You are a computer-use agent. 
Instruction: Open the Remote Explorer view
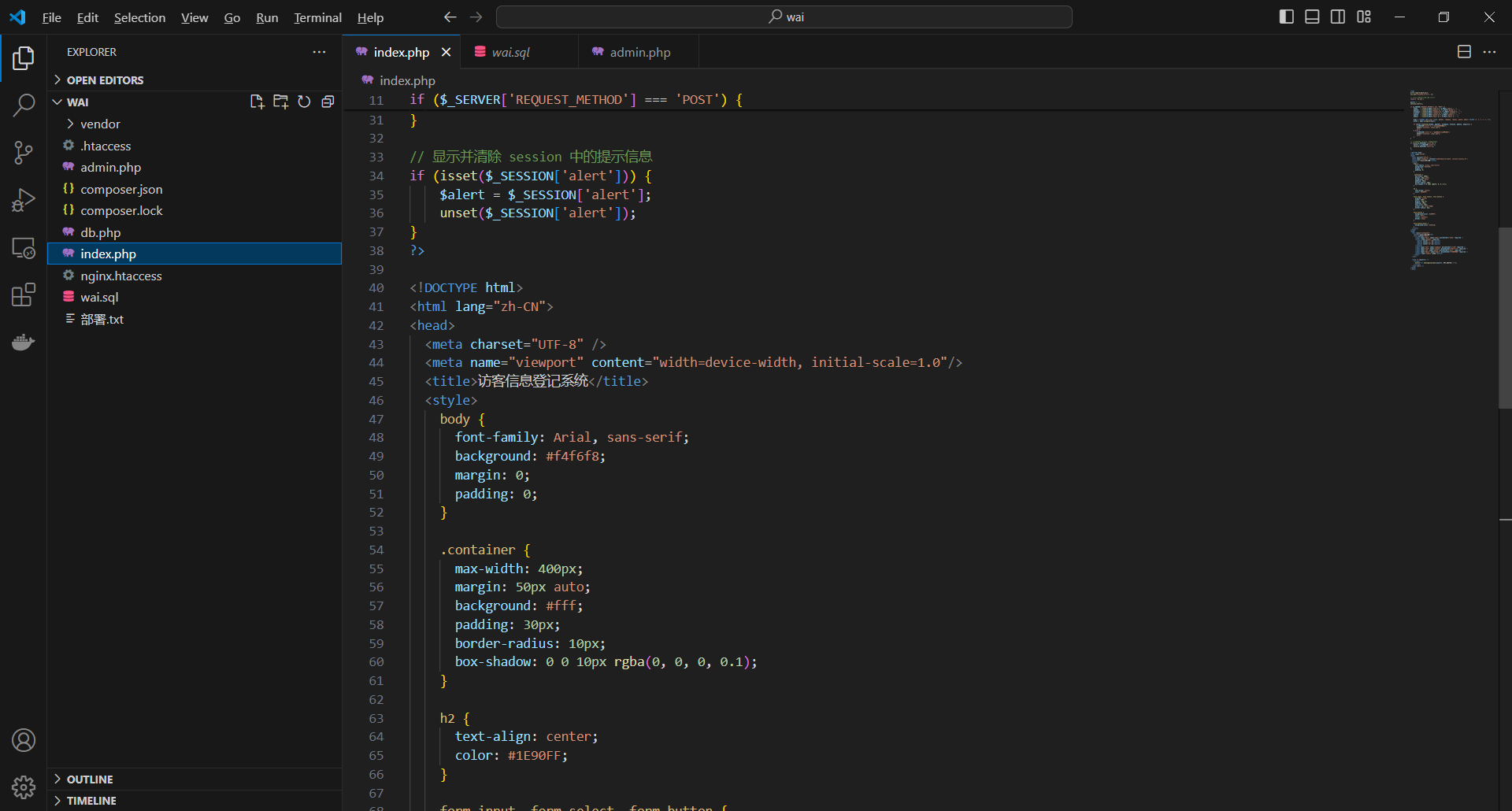tap(24, 248)
